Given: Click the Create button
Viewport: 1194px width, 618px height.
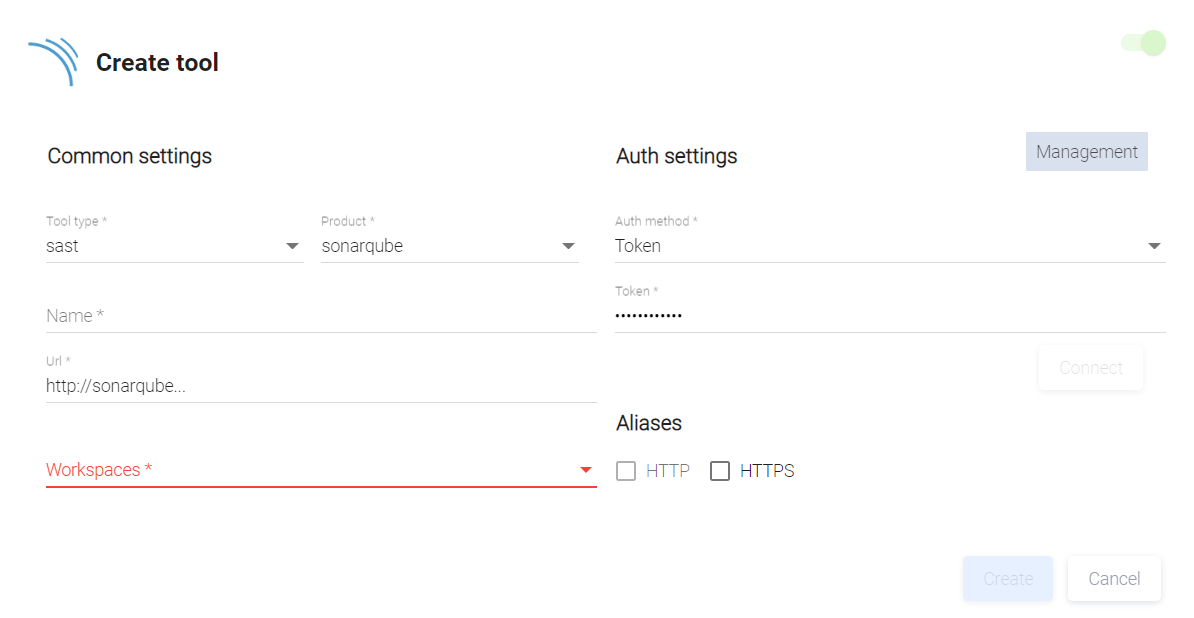Looking at the screenshot, I should click(x=1007, y=579).
